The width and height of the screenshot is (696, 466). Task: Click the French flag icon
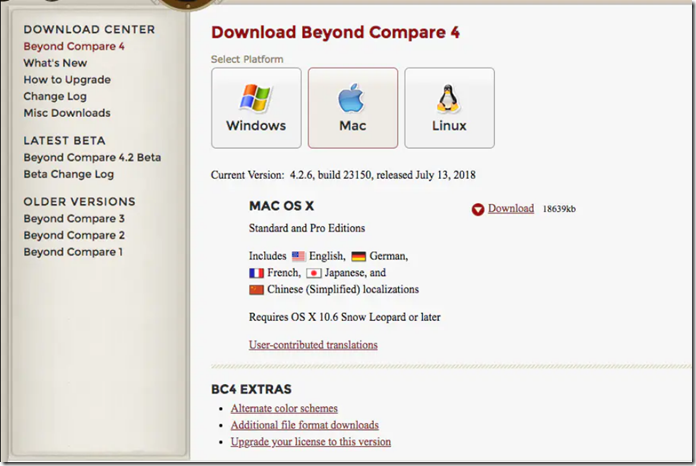pos(256,273)
